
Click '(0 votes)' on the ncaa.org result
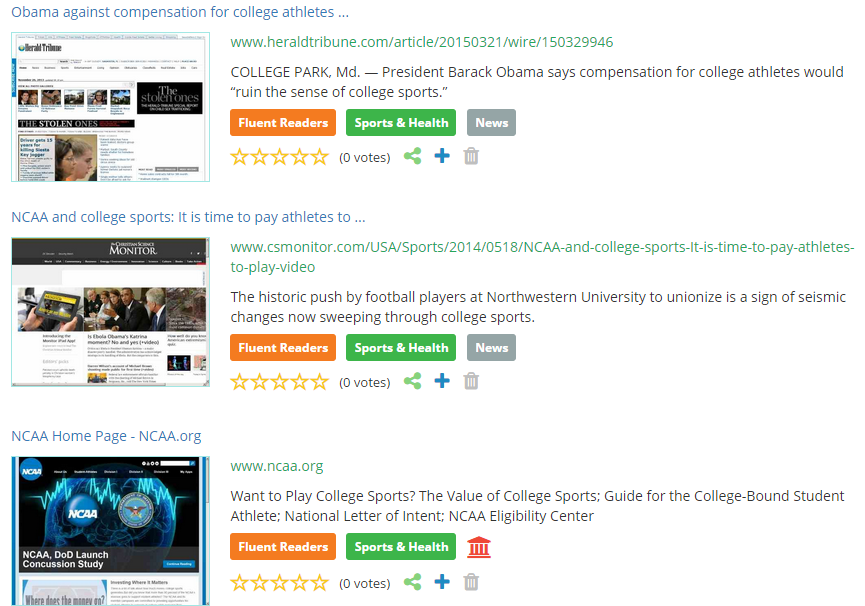(365, 583)
